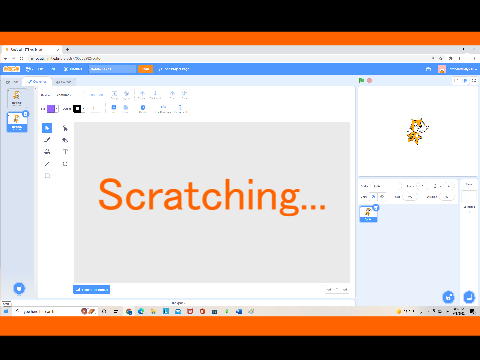Zoom out the paint canvas
Image resolution: width=480 pixels, height=360 pixels.
tap(329, 289)
